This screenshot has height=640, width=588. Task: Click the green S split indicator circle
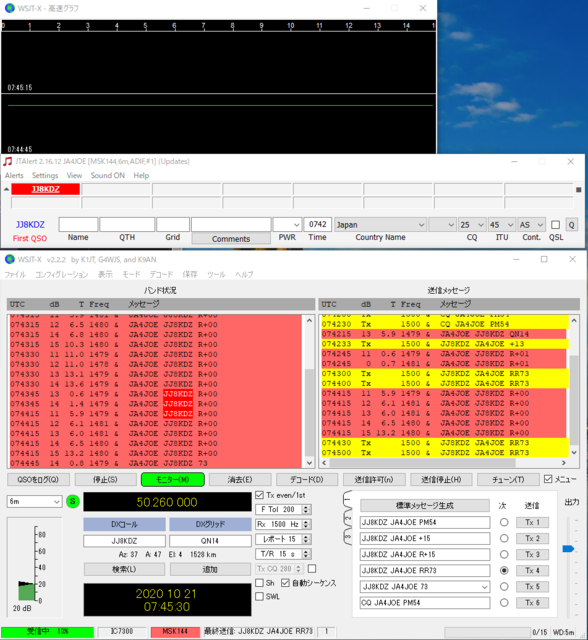(x=73, y=501)
